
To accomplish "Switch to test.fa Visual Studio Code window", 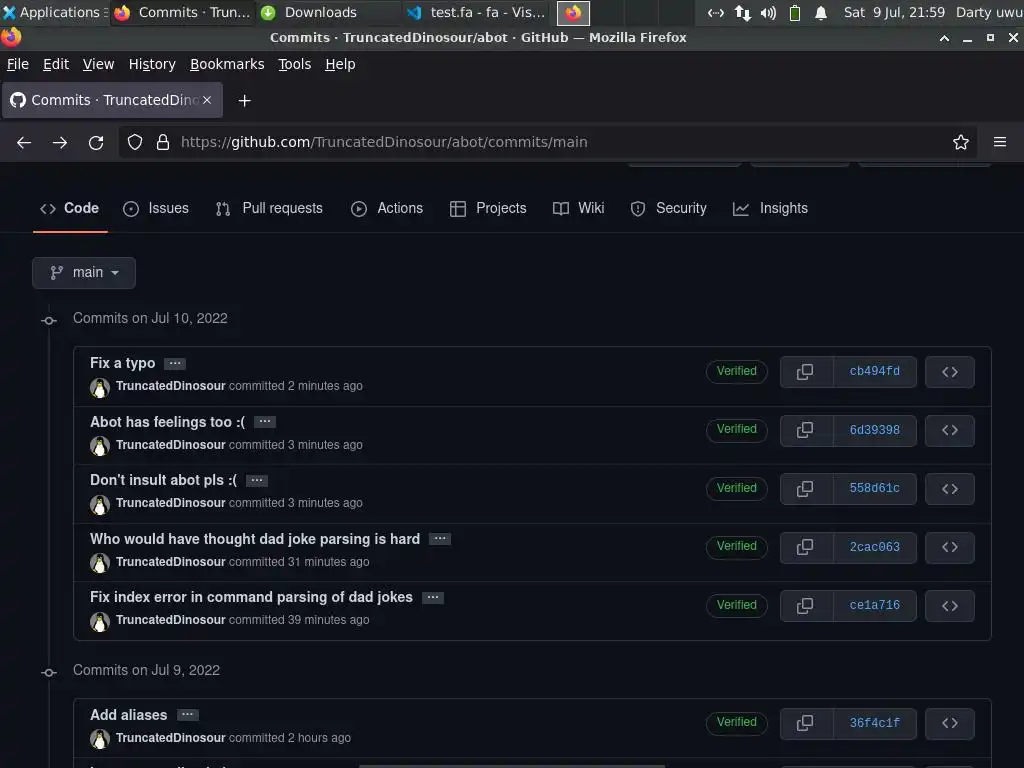I will (476, 12).
